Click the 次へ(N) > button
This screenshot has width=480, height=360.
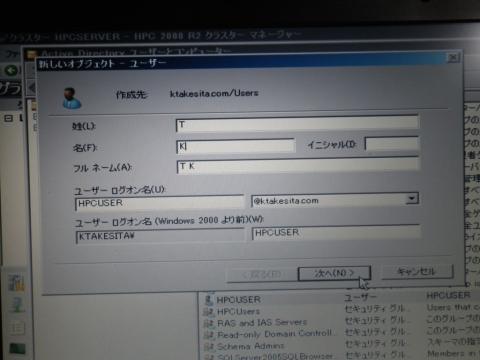(x=334, y=273)
